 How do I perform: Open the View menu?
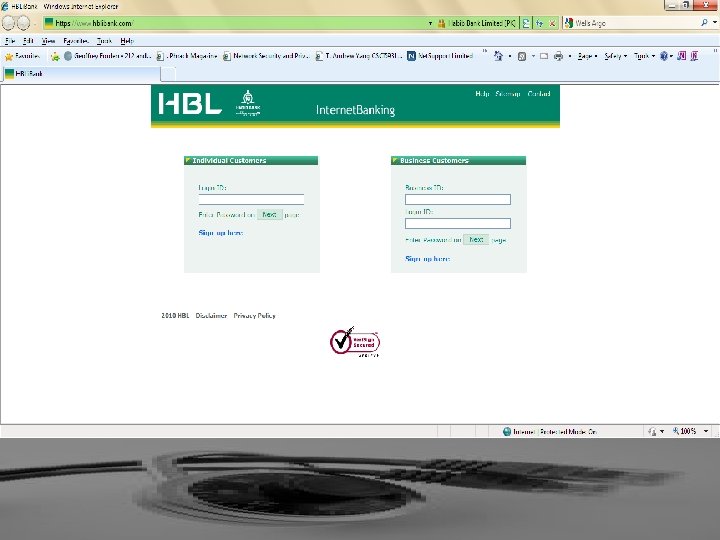click(48, 41)
